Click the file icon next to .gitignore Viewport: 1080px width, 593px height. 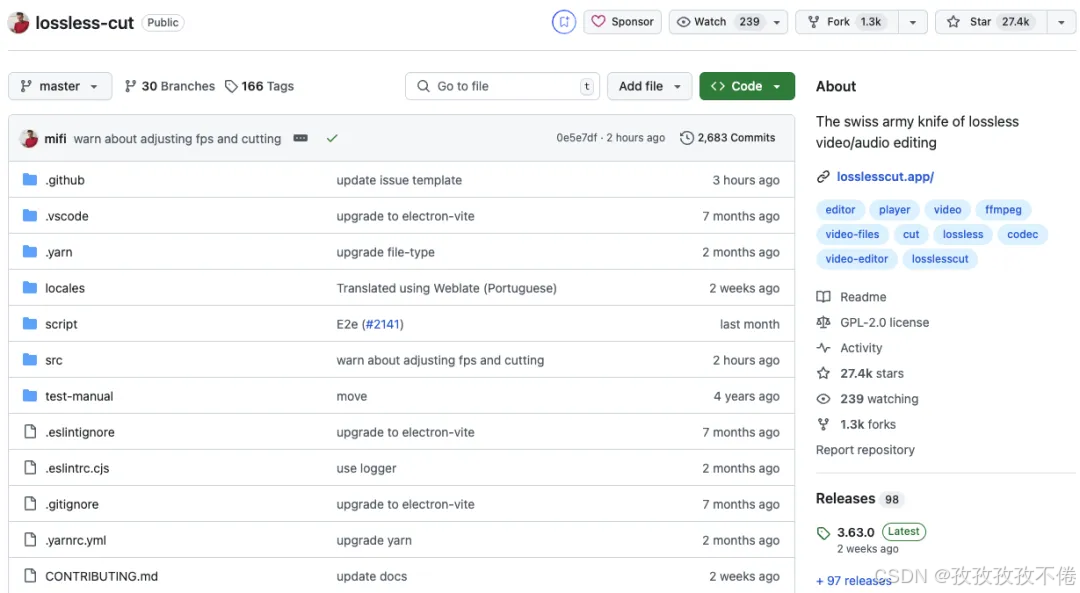tap(30, 503)
